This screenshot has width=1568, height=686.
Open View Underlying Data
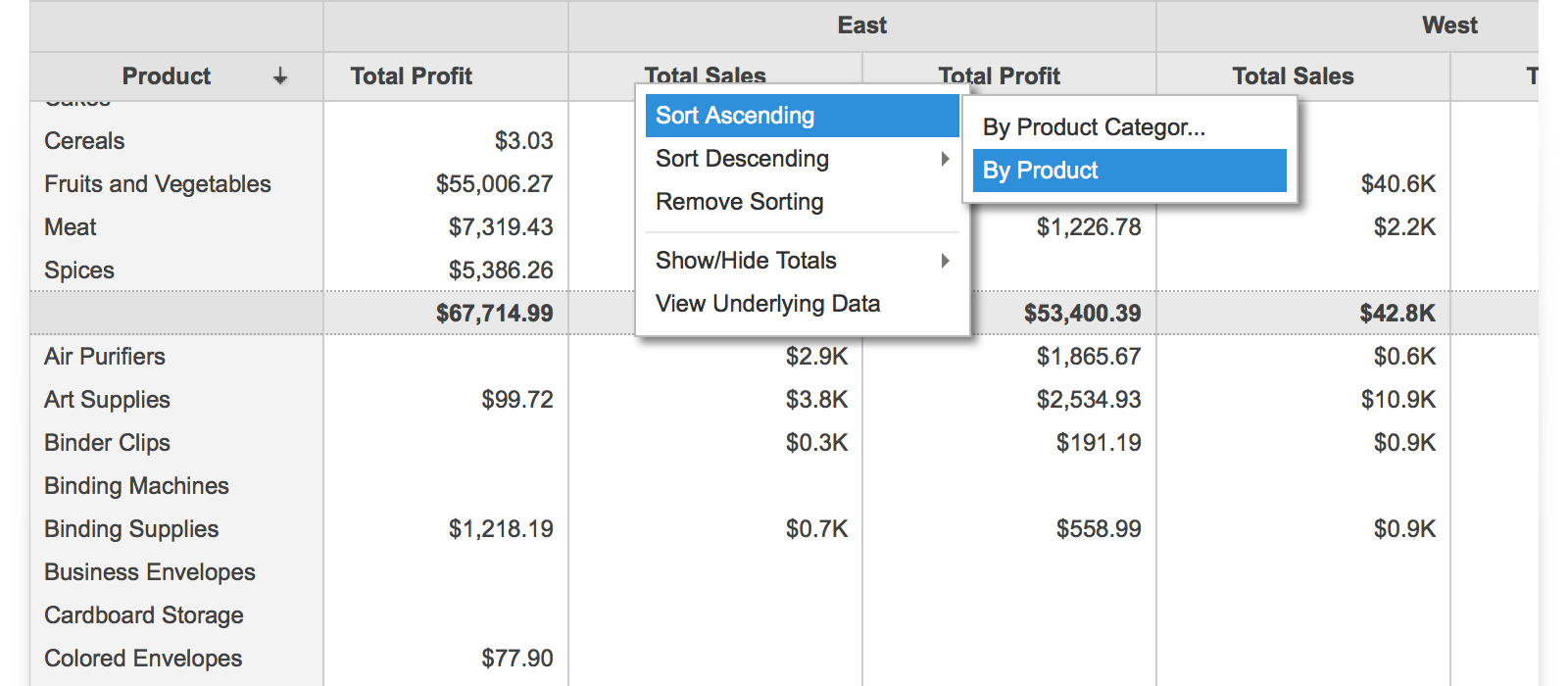pyautogui.click(x=767, y=304)
